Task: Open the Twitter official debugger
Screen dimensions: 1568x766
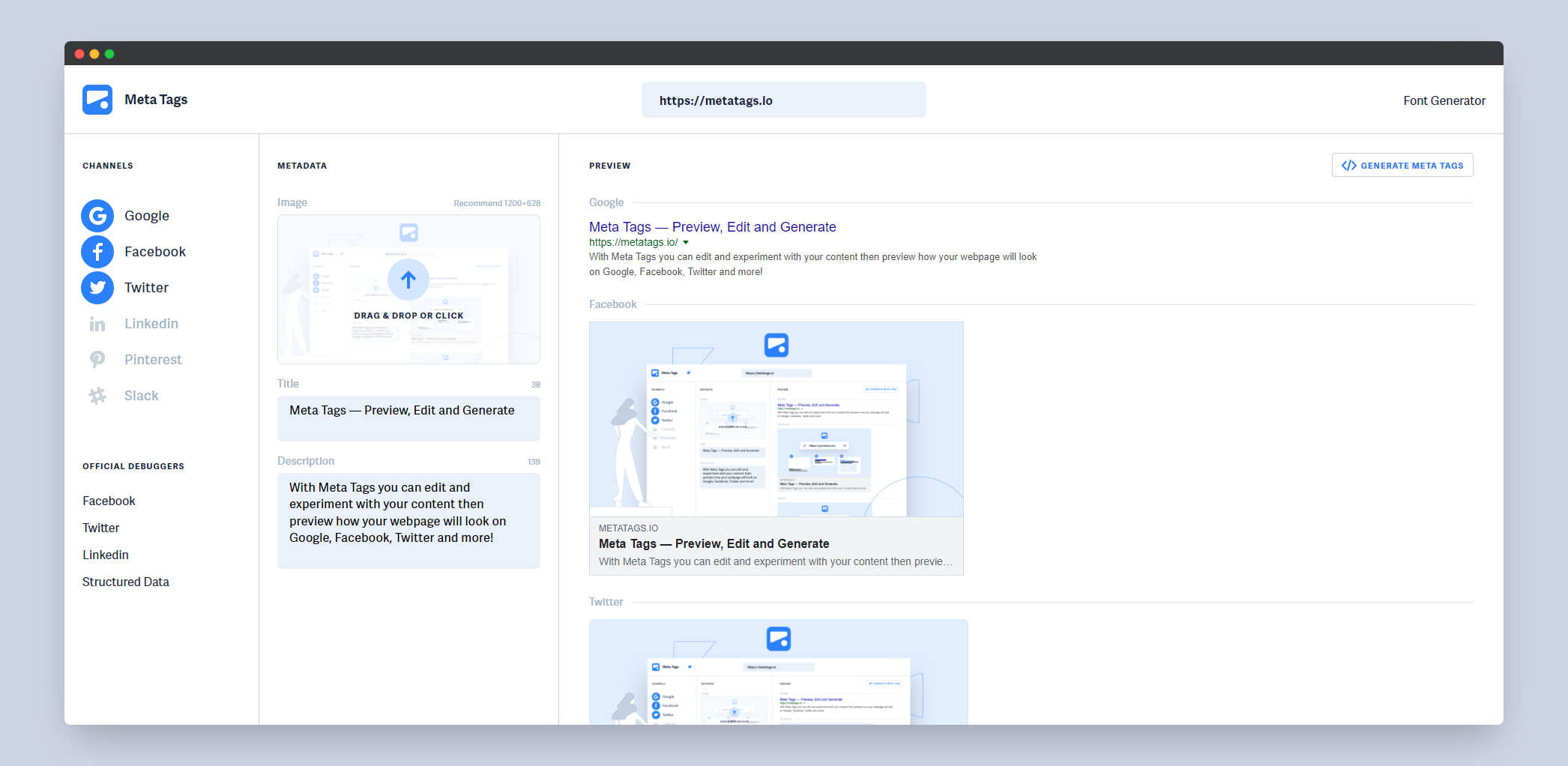Action: pos(100,528)
